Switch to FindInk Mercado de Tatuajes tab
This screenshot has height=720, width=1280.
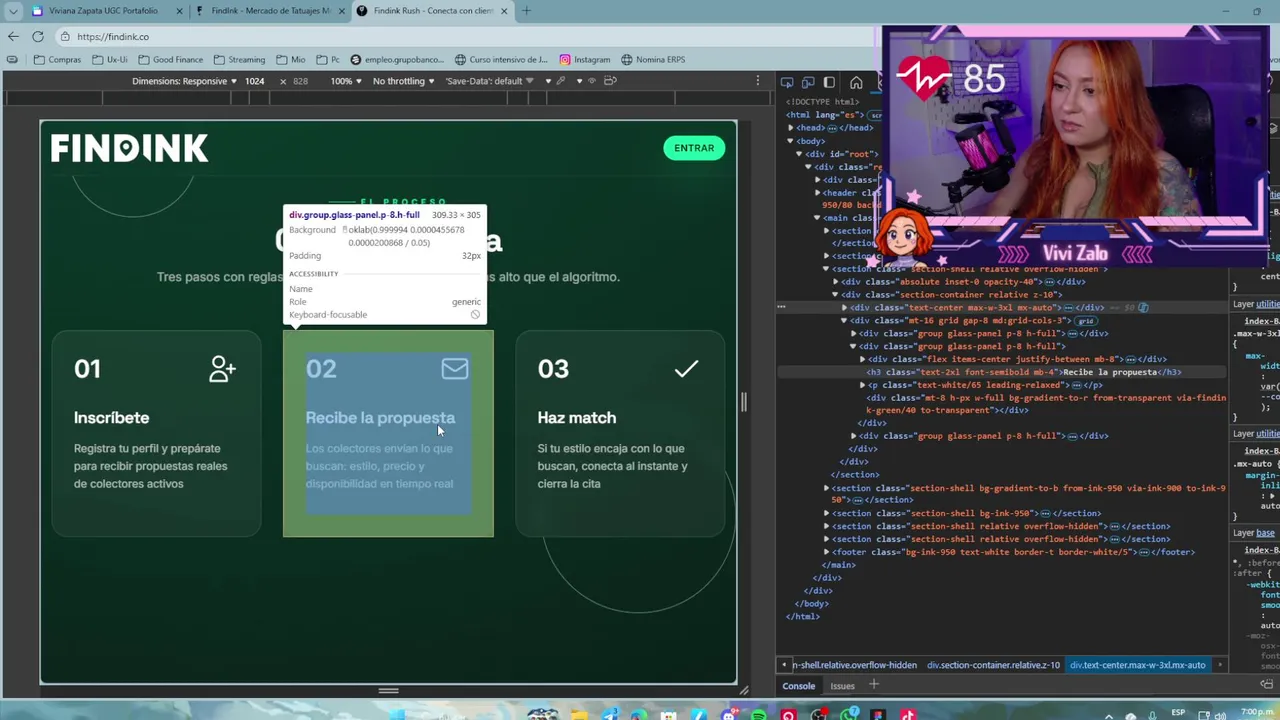(x=270, y=11)
